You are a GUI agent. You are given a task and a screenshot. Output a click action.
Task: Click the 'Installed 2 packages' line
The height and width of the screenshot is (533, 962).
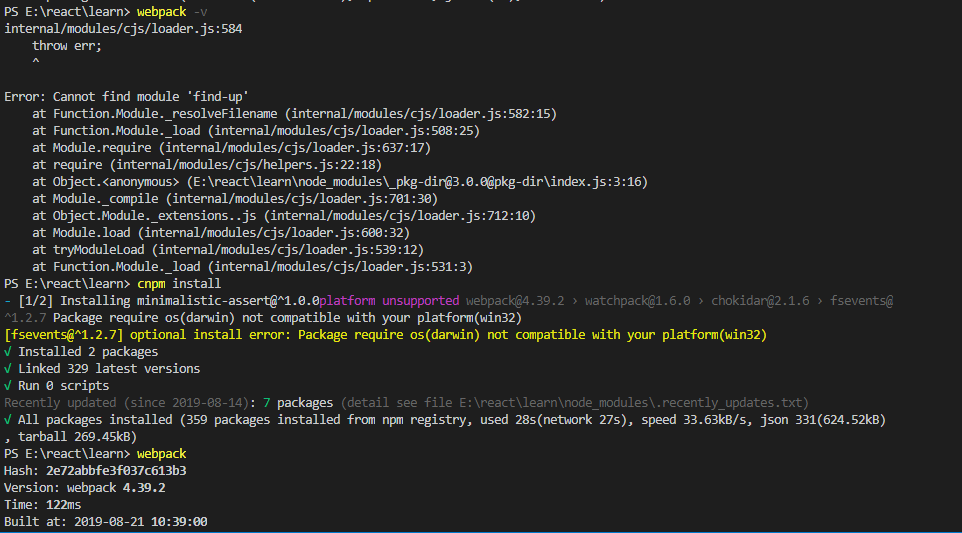click(81, 352)
